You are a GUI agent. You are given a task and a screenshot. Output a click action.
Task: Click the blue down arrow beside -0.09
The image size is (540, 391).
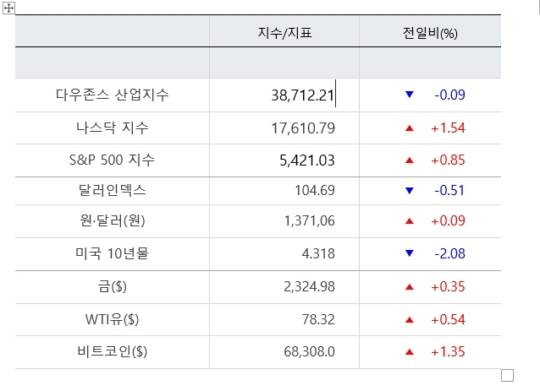tap(409, 94)
